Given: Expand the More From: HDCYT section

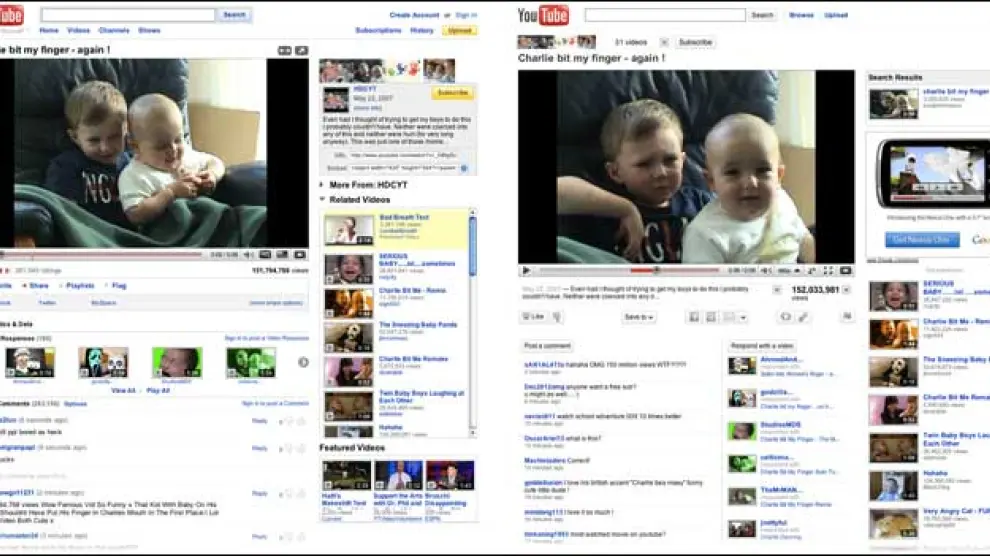Looking at the screenshot, I should pos(322,185).
